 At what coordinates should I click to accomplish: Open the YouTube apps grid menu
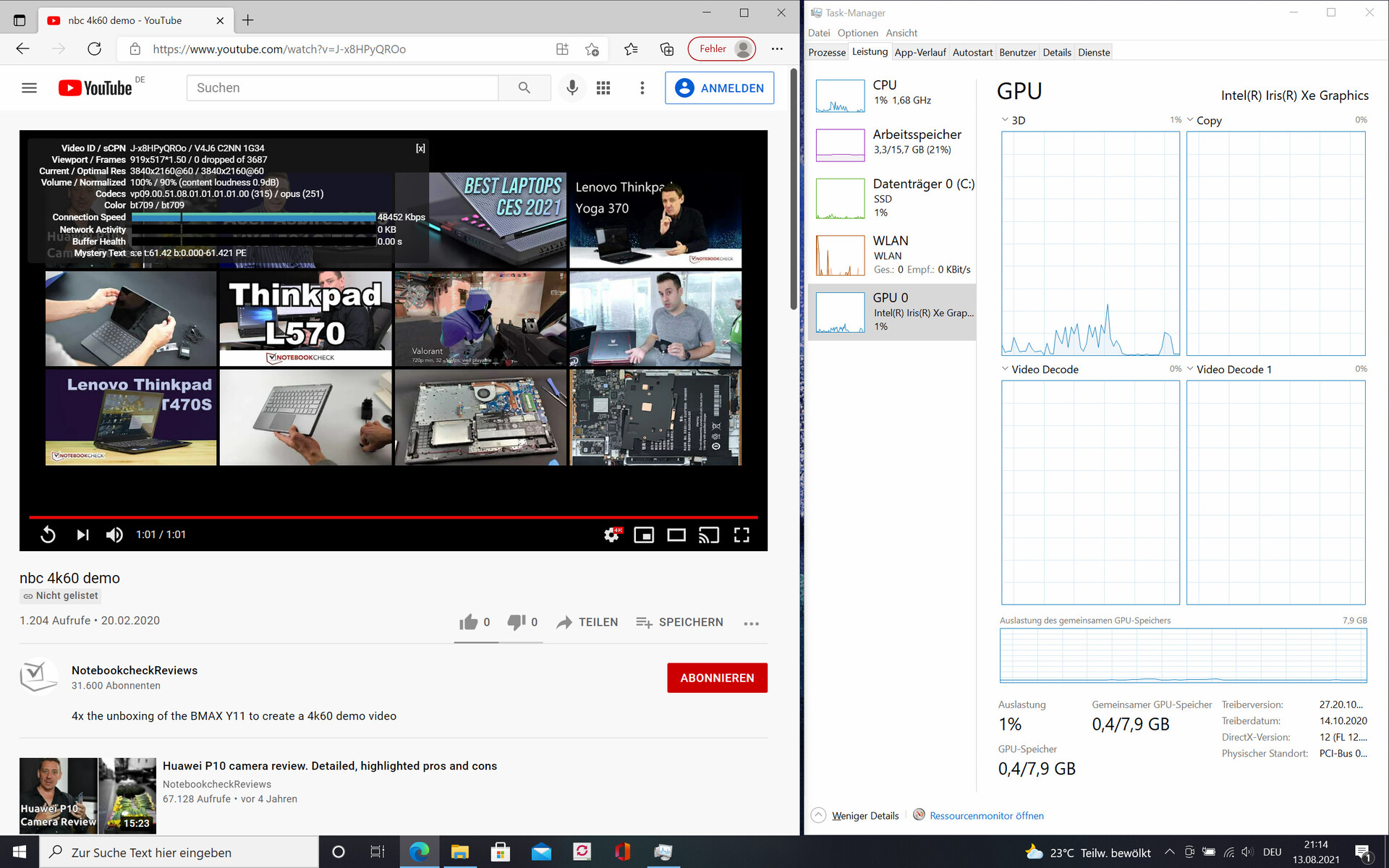pyautogui.click(x=603, y=88)
